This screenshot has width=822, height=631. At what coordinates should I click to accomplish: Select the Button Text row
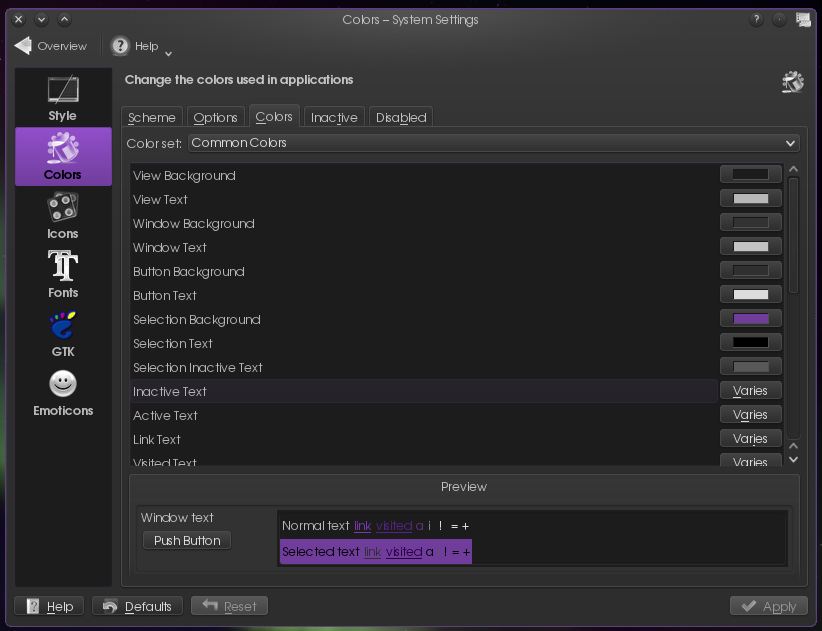(424, 296)
